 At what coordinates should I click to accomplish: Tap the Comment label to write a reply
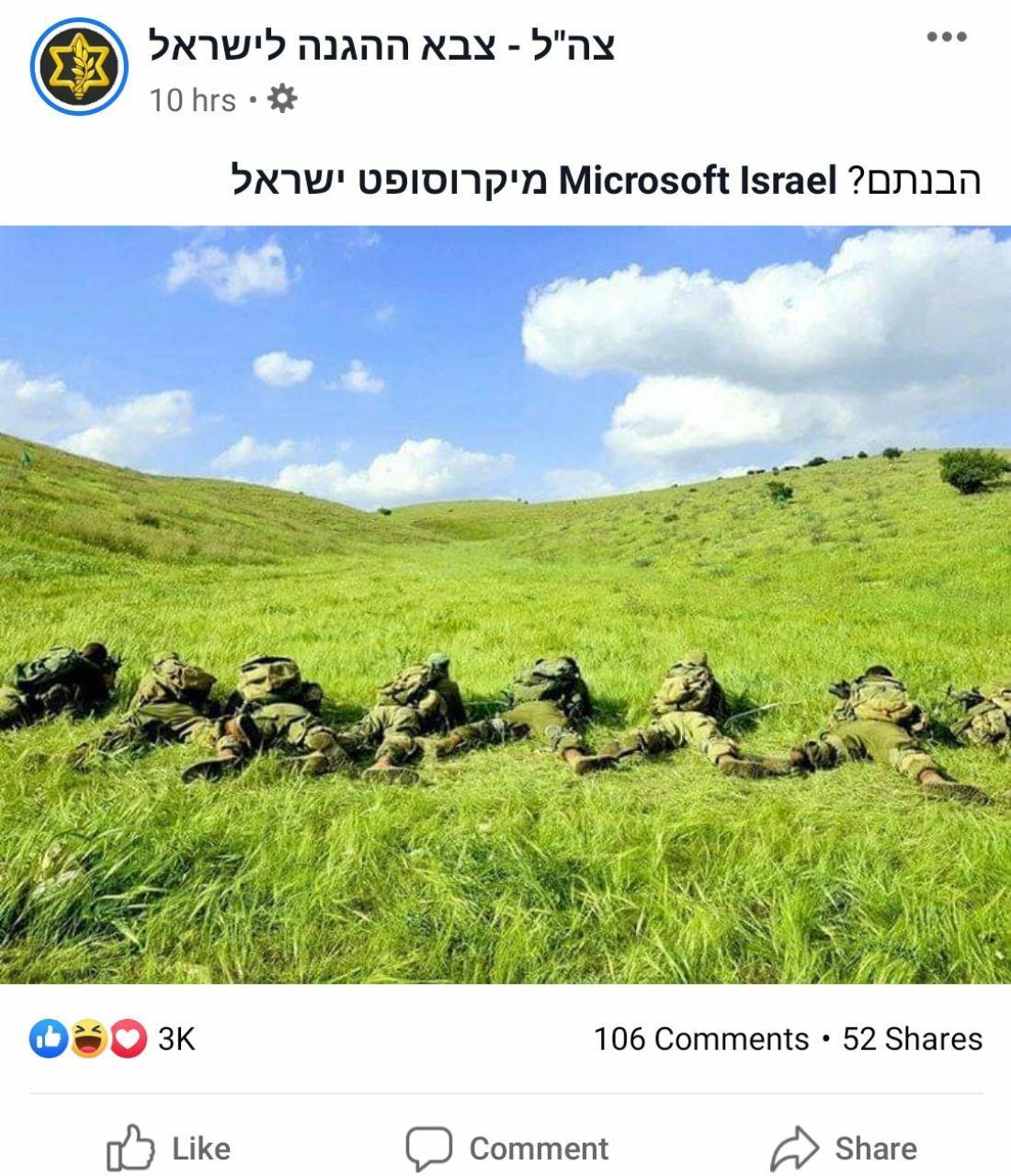coord(539,1148)
